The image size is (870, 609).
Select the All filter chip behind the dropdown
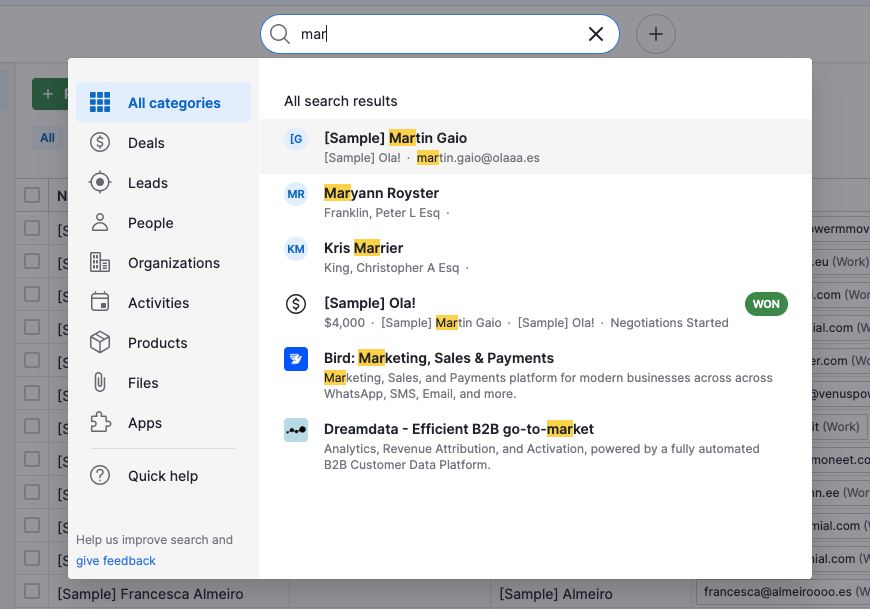pos(47,138)
